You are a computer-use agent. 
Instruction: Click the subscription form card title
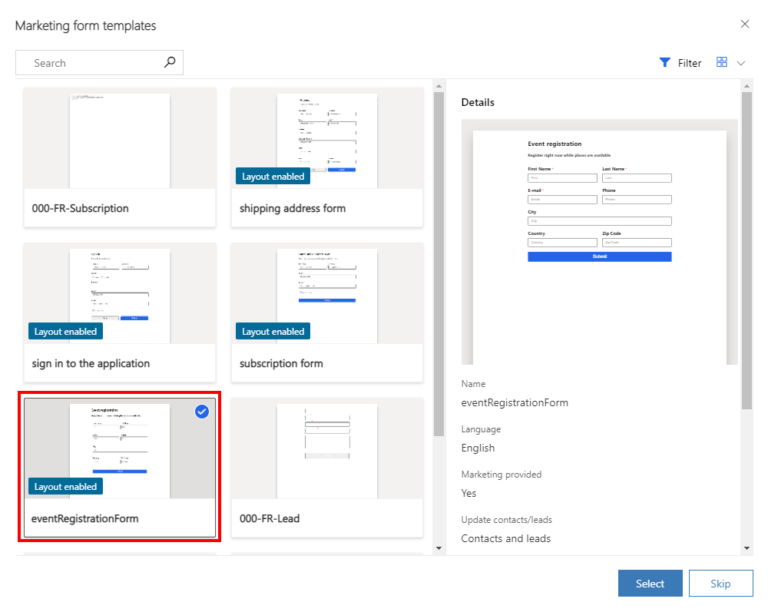(x=281, y=363)
